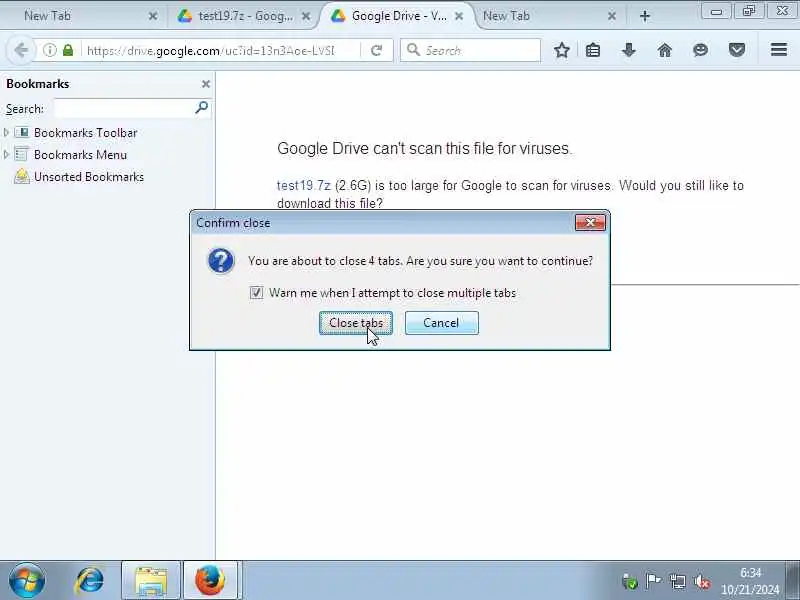Select Bookmarks Toolbar in the sidebar
Viewport: 800px width, 600px height.
pos(86,133)
